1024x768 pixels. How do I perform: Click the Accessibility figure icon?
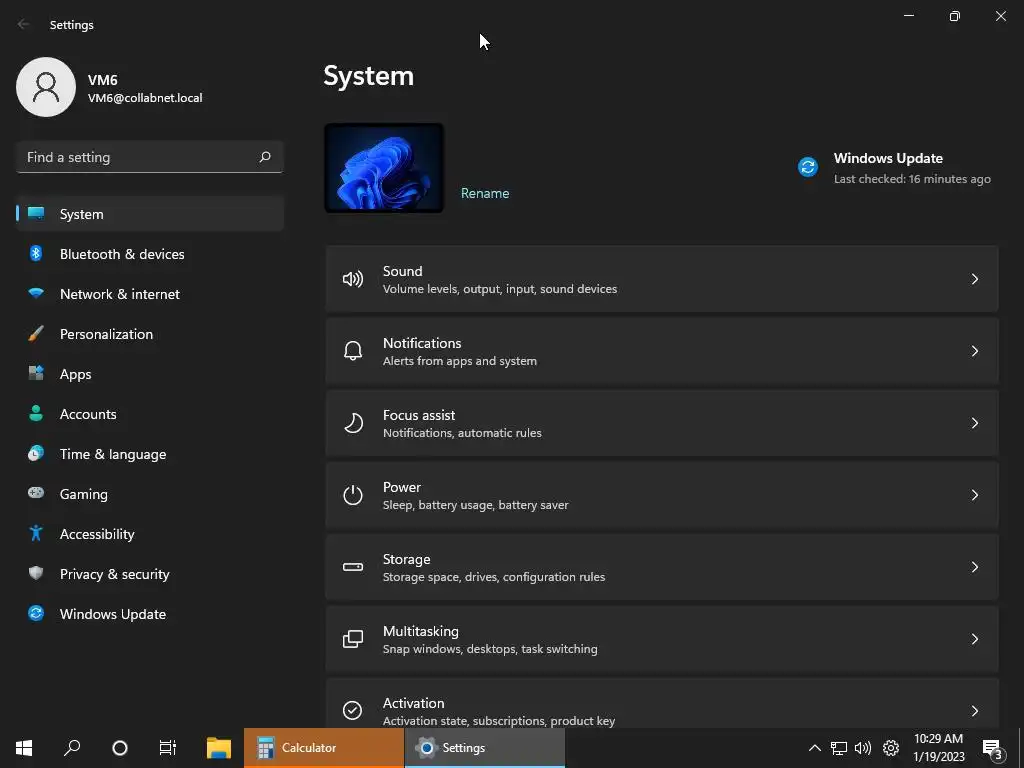(36, 534)
